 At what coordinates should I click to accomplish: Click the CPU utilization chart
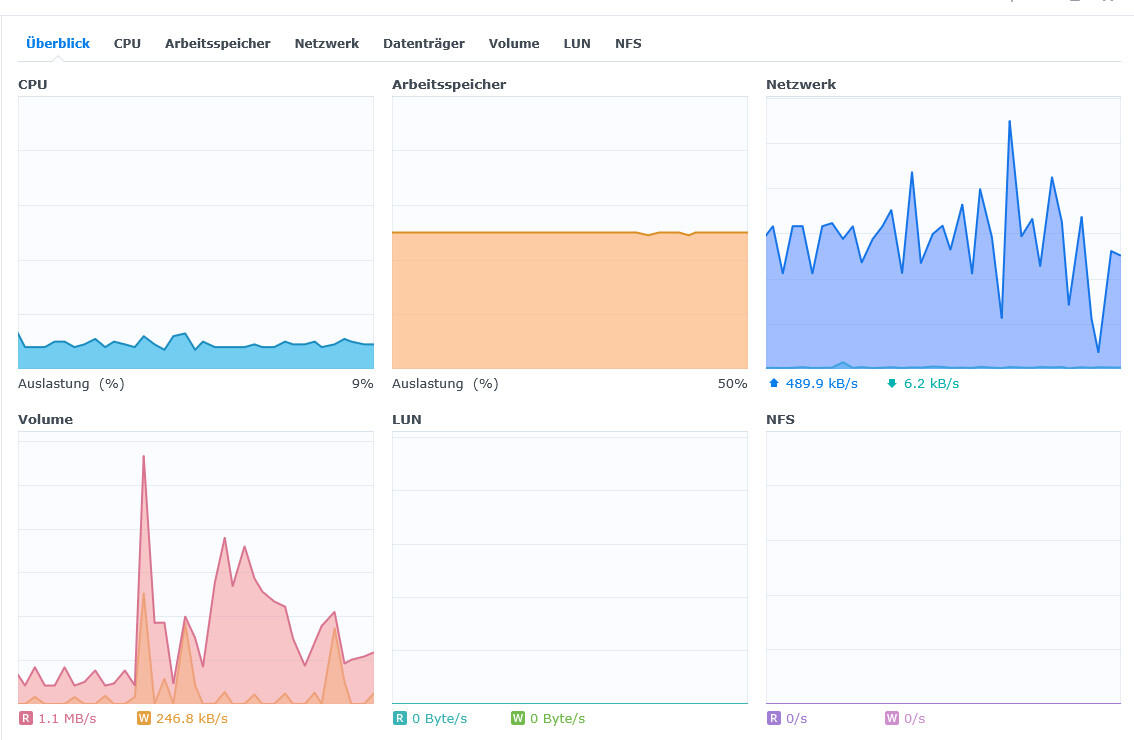[x=196, y=232]
